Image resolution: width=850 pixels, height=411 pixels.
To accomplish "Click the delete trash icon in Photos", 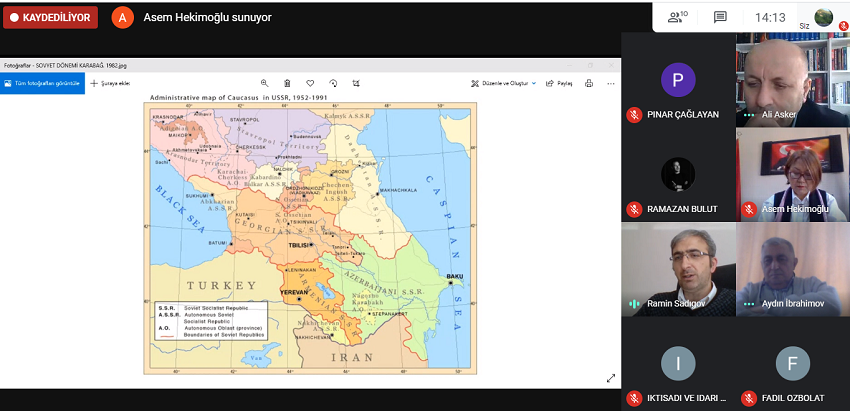I will click(x=287, y=83).
